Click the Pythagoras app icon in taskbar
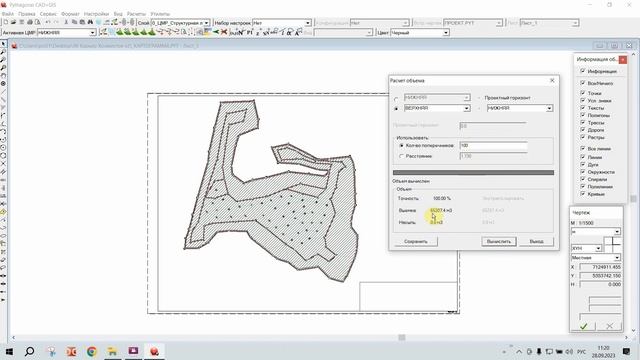 (154, 351)
